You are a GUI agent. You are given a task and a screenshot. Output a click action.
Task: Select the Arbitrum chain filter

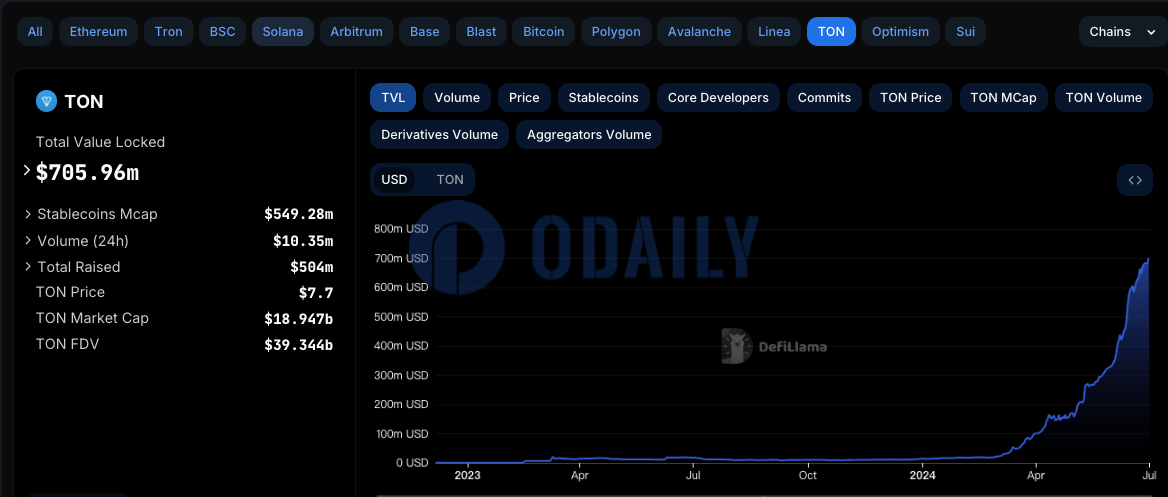point(357,31)
